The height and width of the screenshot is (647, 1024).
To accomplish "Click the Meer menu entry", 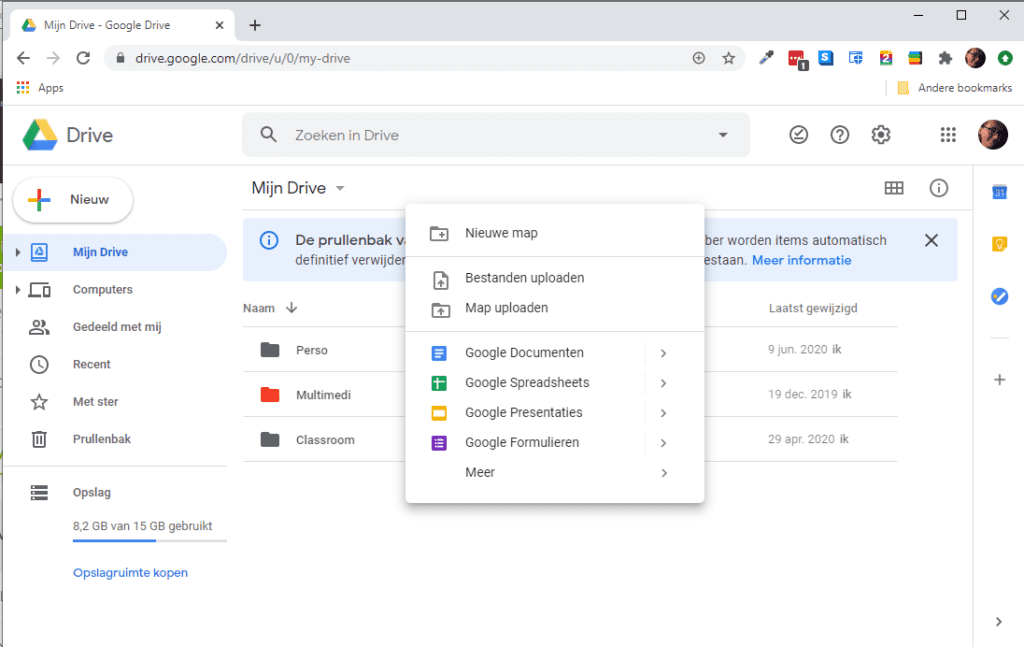I will pos(554,473).
